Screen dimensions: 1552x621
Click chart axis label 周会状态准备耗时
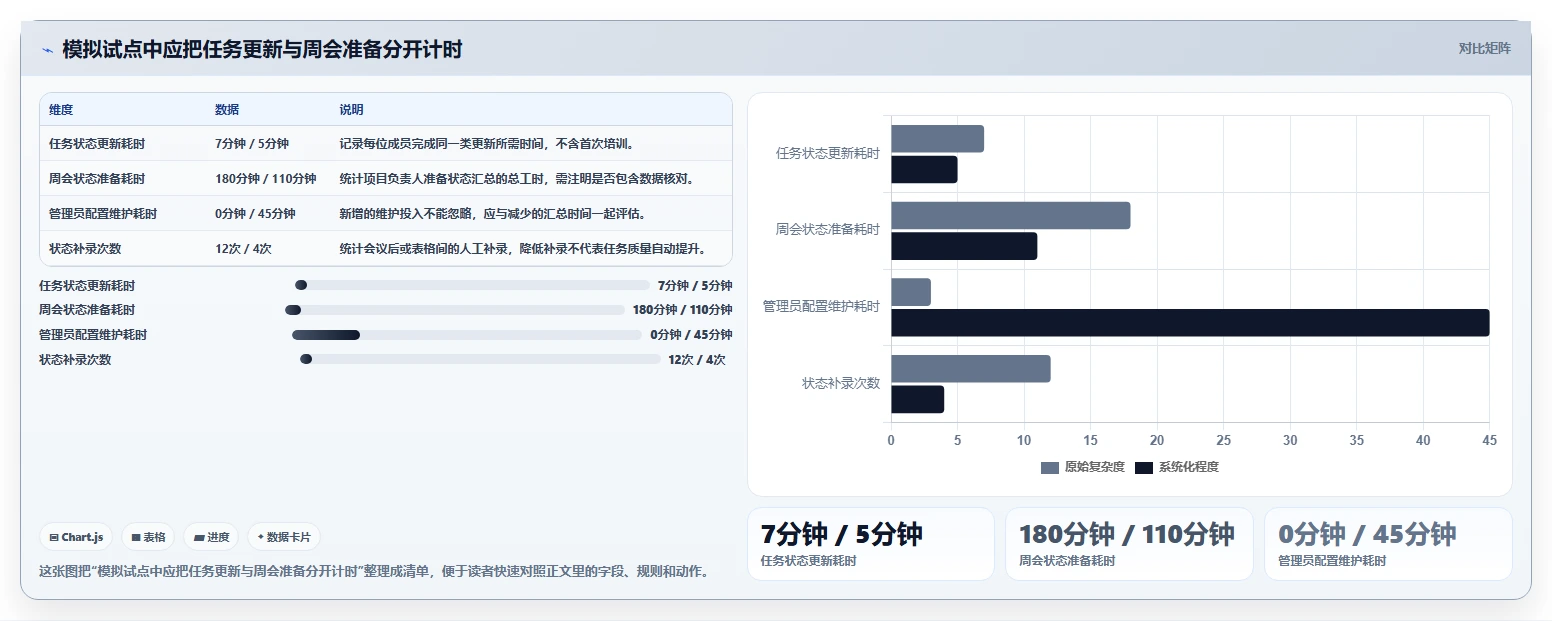828,230
